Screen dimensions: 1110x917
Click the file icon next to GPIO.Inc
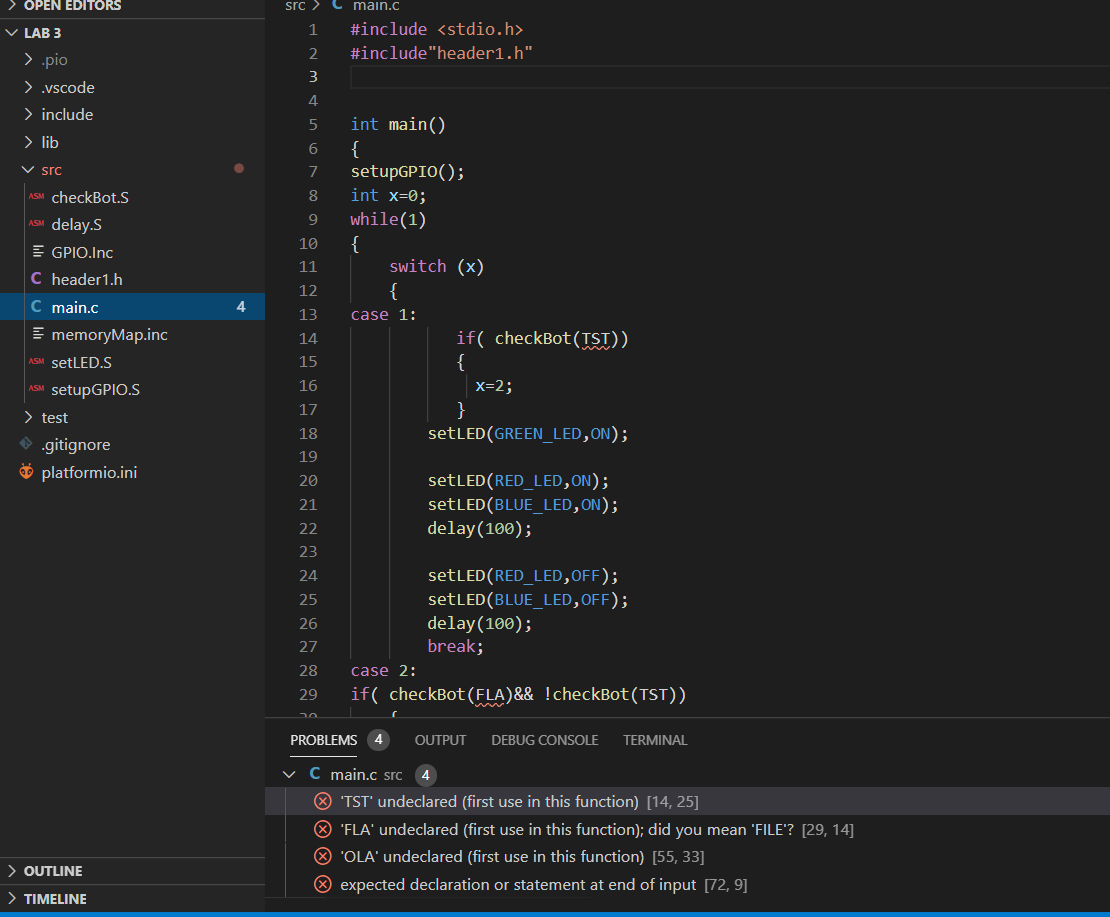(36, 252)
